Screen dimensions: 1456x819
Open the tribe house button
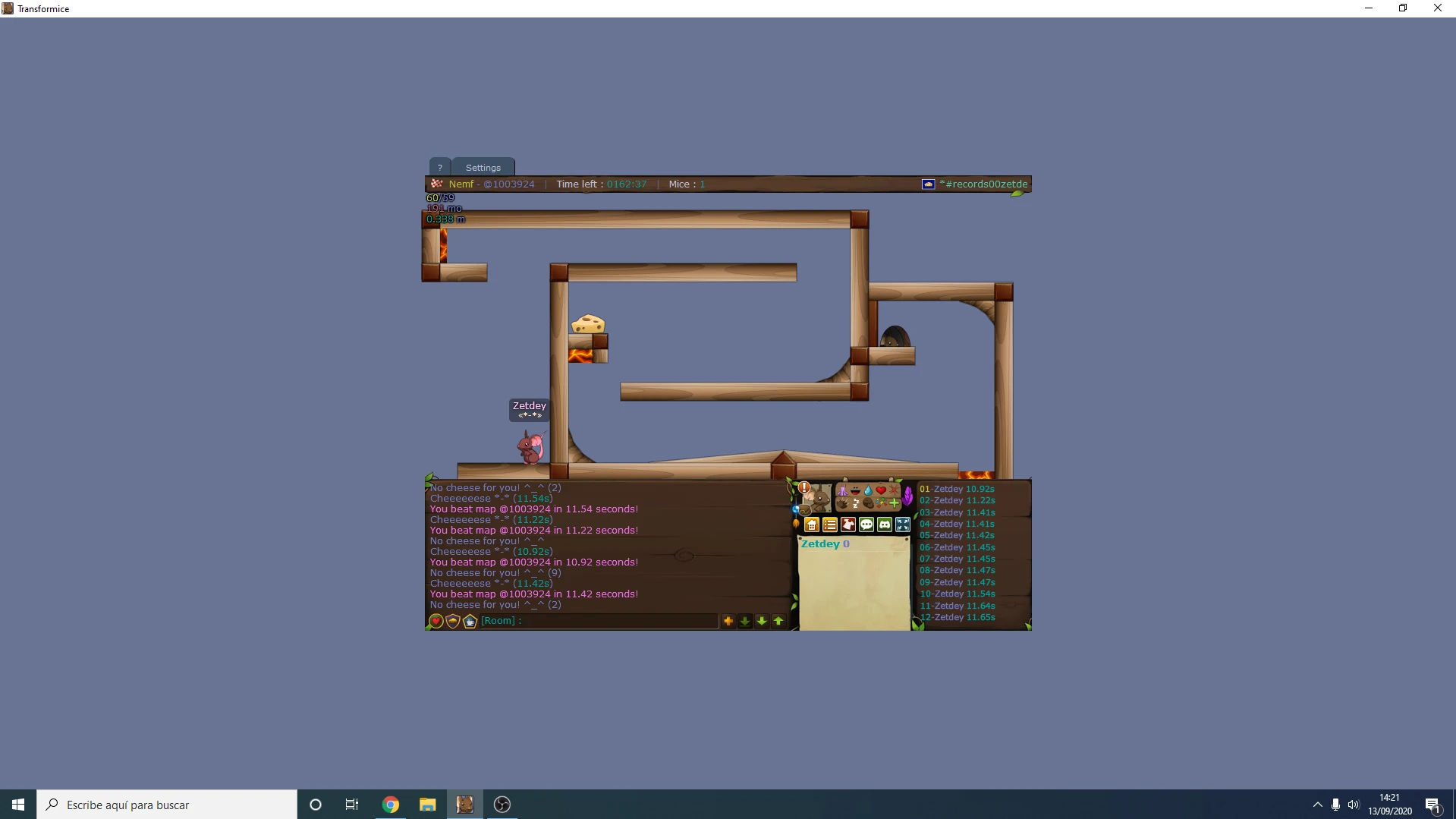(x=812, y=524)
